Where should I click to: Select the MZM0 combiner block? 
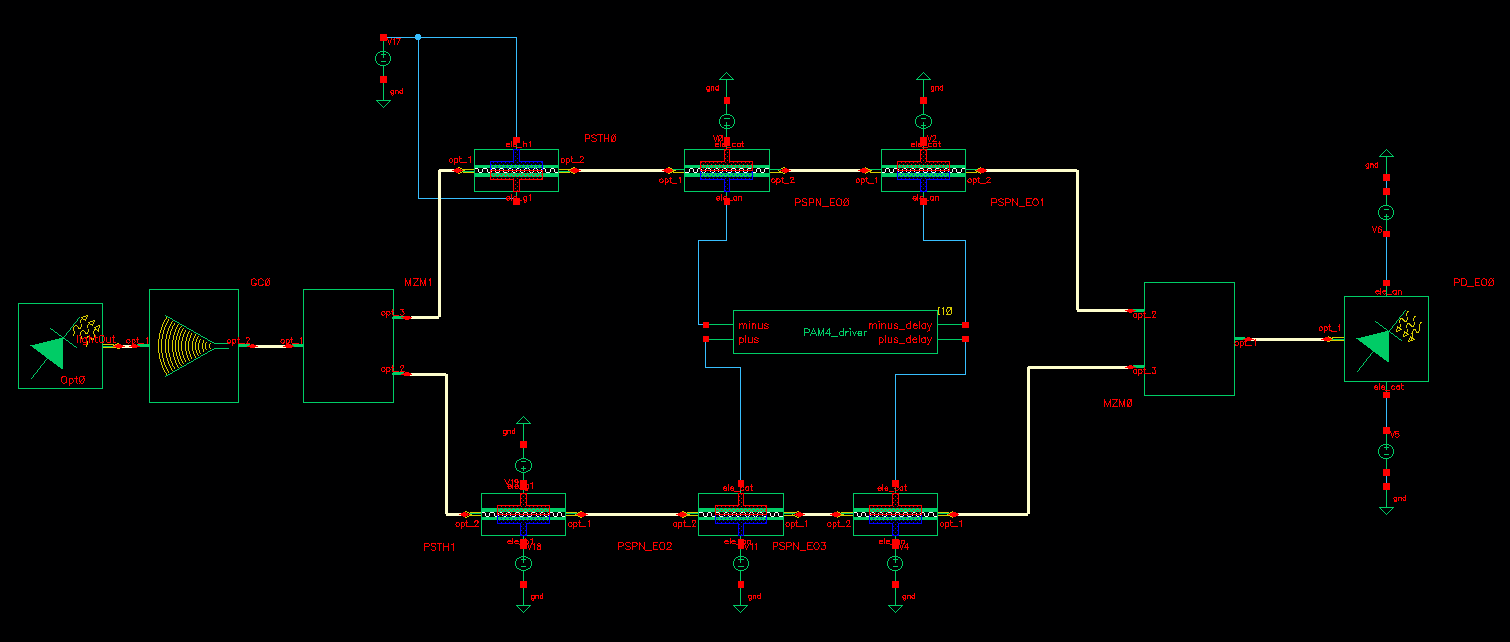pyautogui.click(x=1189, y=339)
